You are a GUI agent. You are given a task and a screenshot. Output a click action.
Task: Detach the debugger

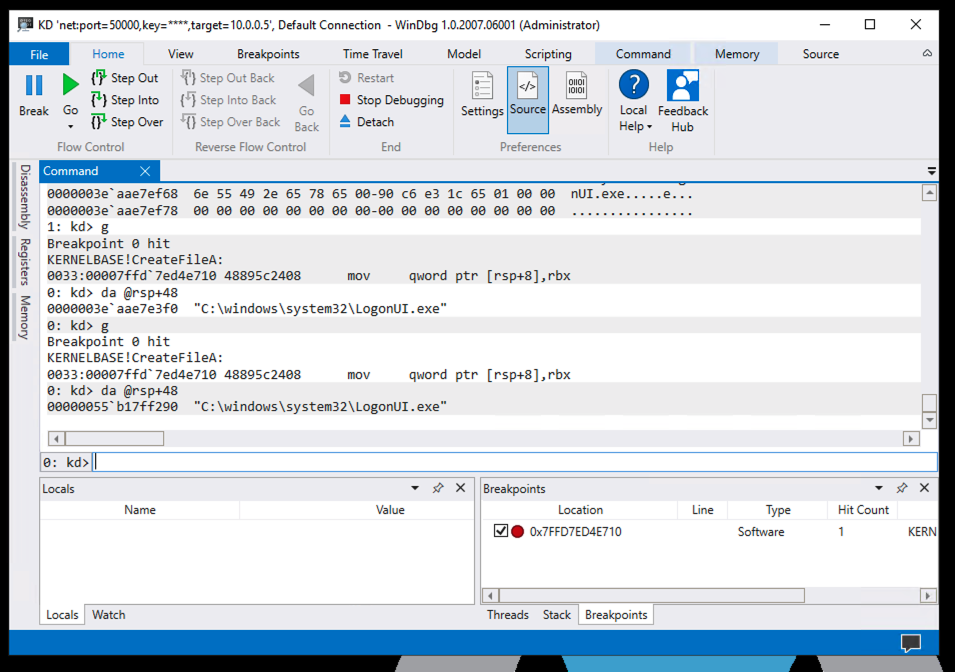click(366, 122)
